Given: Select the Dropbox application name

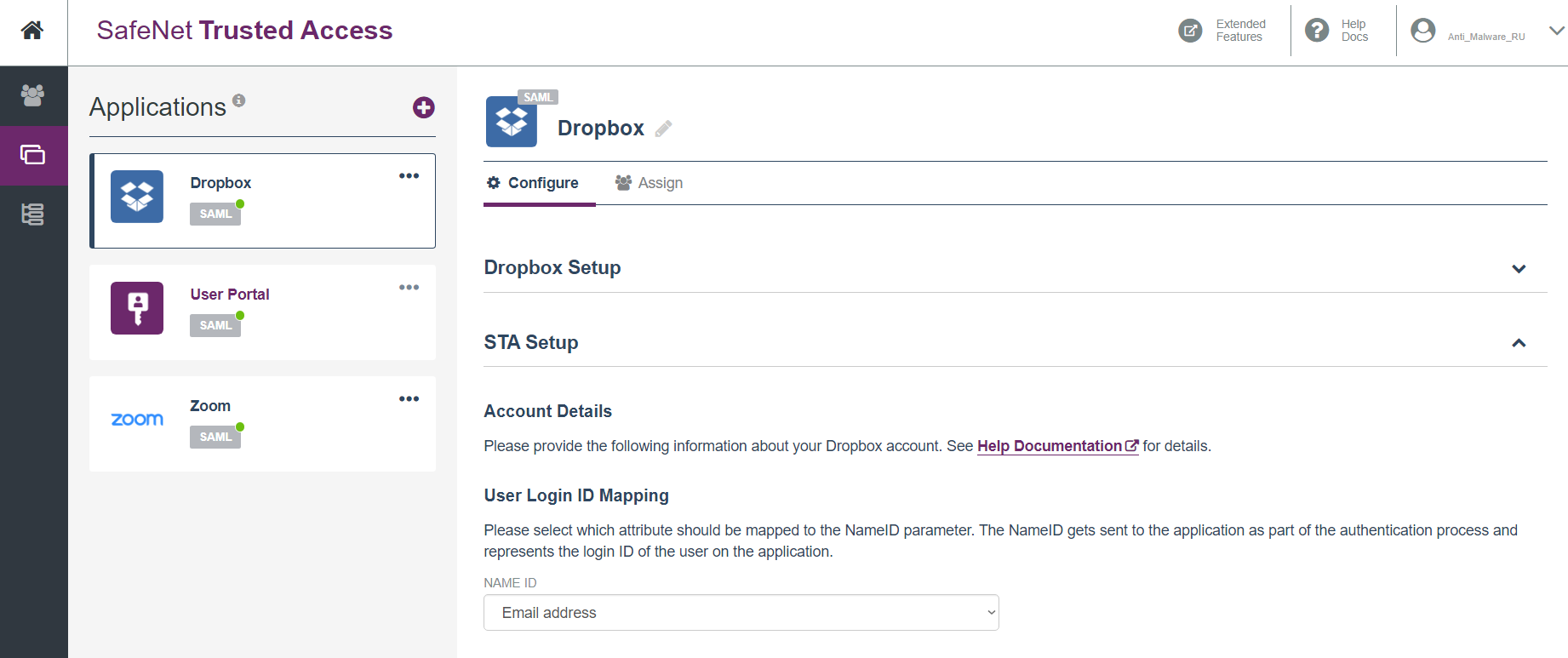Looking at the screenshot, I should click(220, 183).
